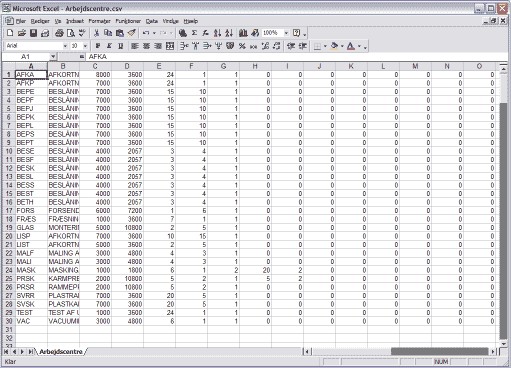Open the Arial font name dropdown

pyautogui.click(x=65, y=46)
